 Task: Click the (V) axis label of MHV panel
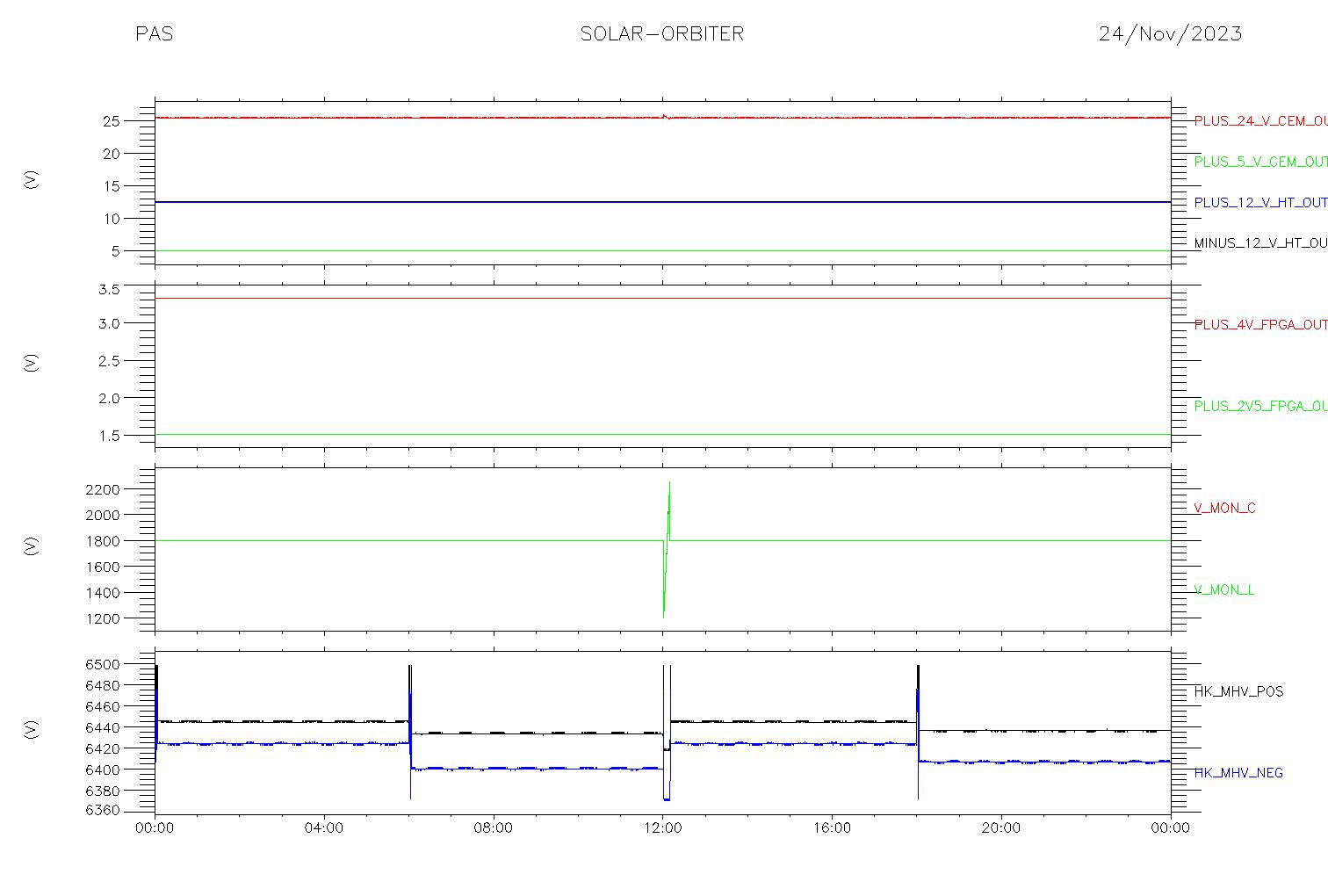32,728
